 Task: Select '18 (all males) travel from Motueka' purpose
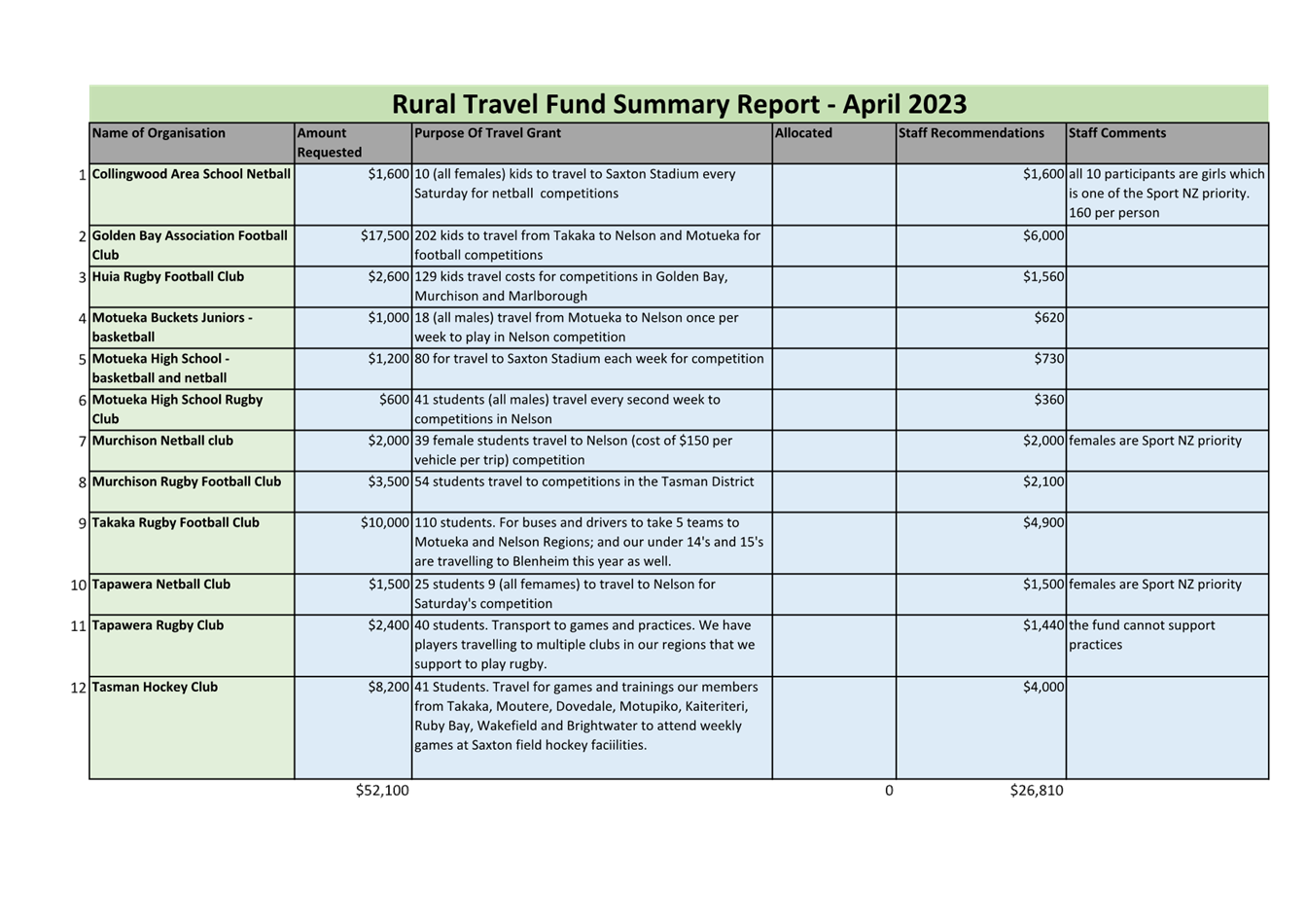pos(591,328)
